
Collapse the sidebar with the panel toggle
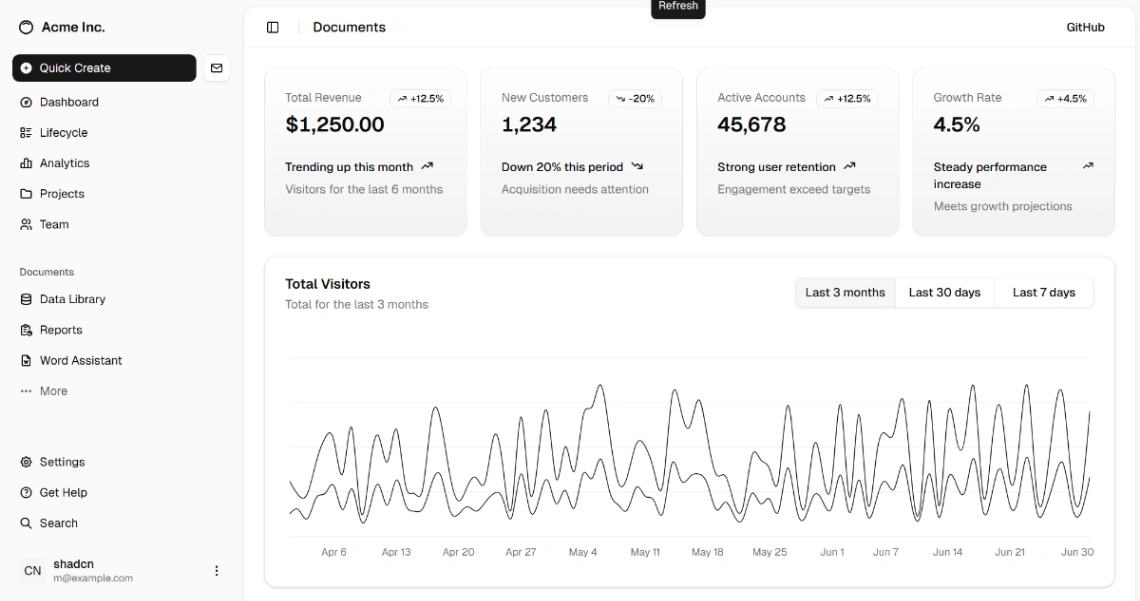272,26
